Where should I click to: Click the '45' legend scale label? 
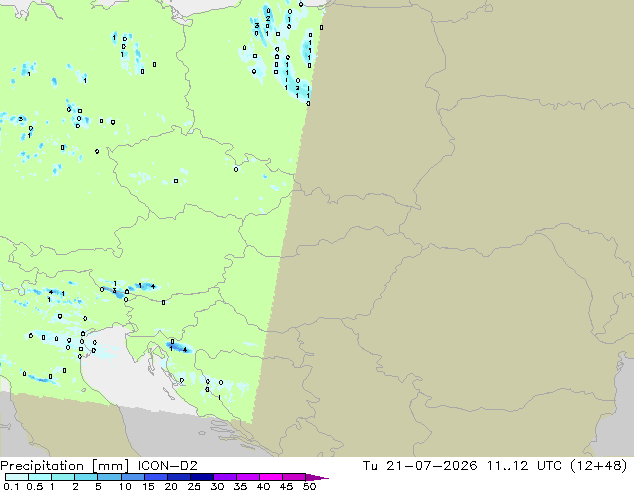coord(286,486)
